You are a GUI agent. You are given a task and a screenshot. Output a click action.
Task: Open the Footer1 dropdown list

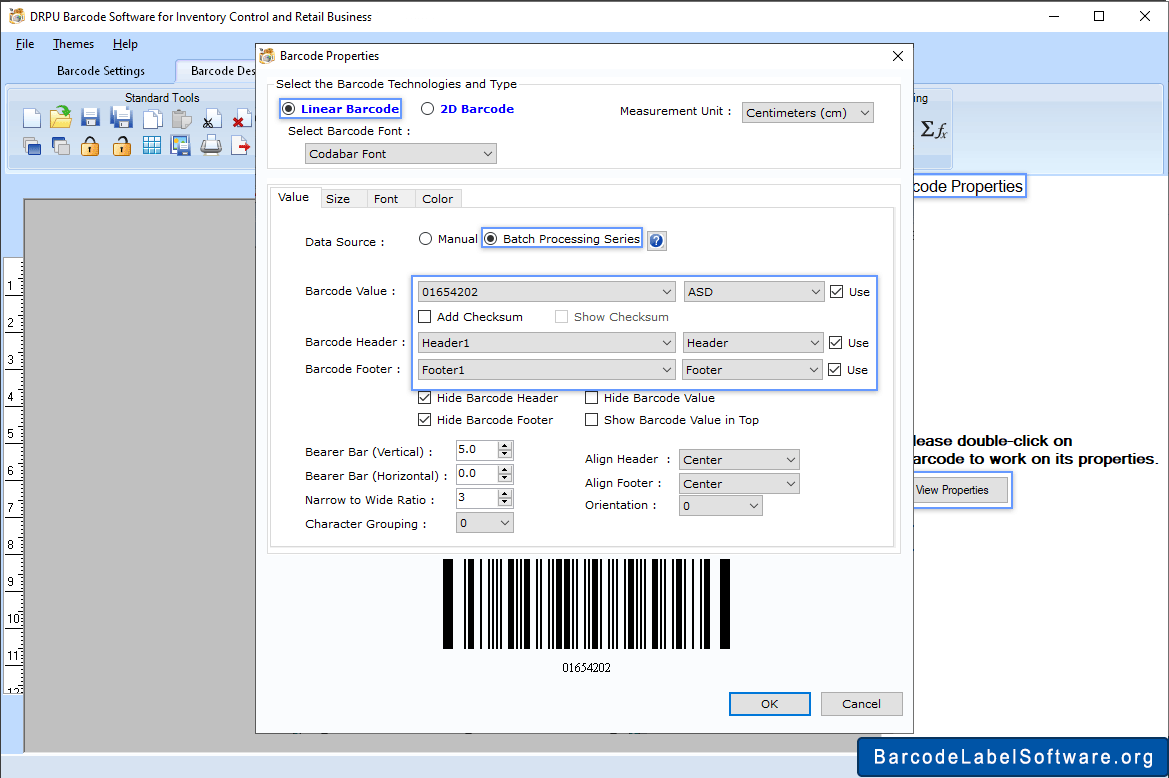coord(546,370)
